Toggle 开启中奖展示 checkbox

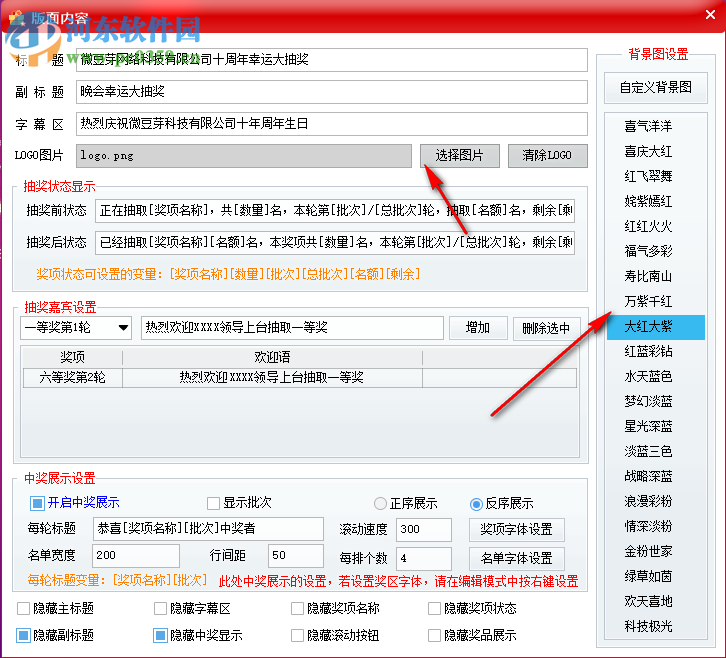tap(37, 503)
